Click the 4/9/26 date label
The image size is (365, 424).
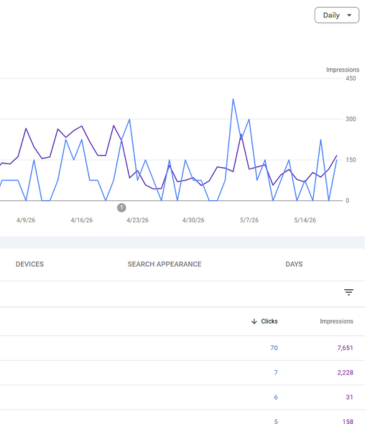click(x=26, y=220)
